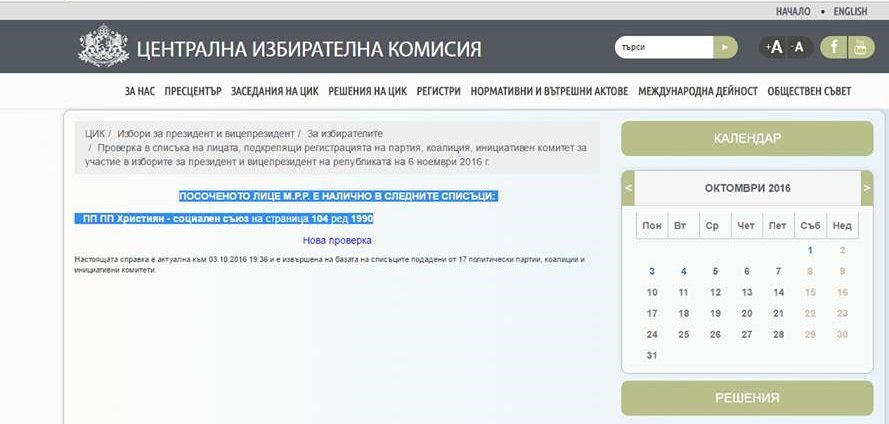Open the ЗА НАС menu
The height and width of the screenshot is (424, 889).
tap(139, 91)
